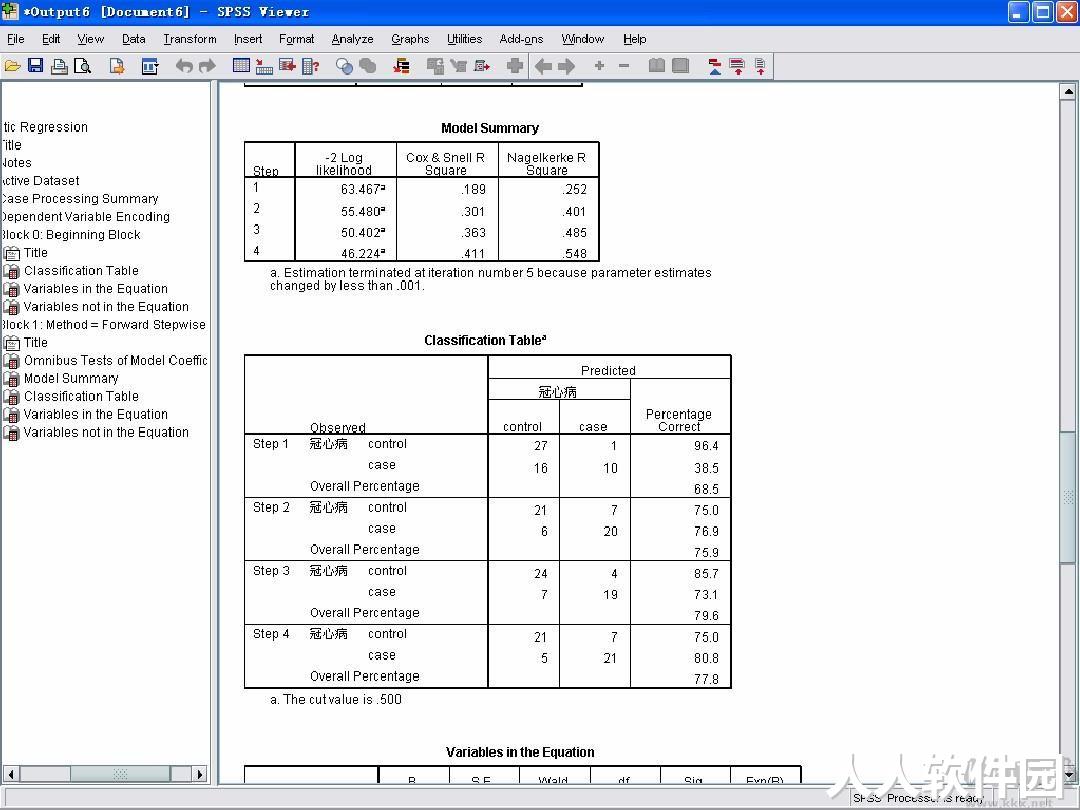Image resolution: width=1080 pixels, height=810 pixels.
Task: Click the Open file icon
Action: [x=12, y=66]
